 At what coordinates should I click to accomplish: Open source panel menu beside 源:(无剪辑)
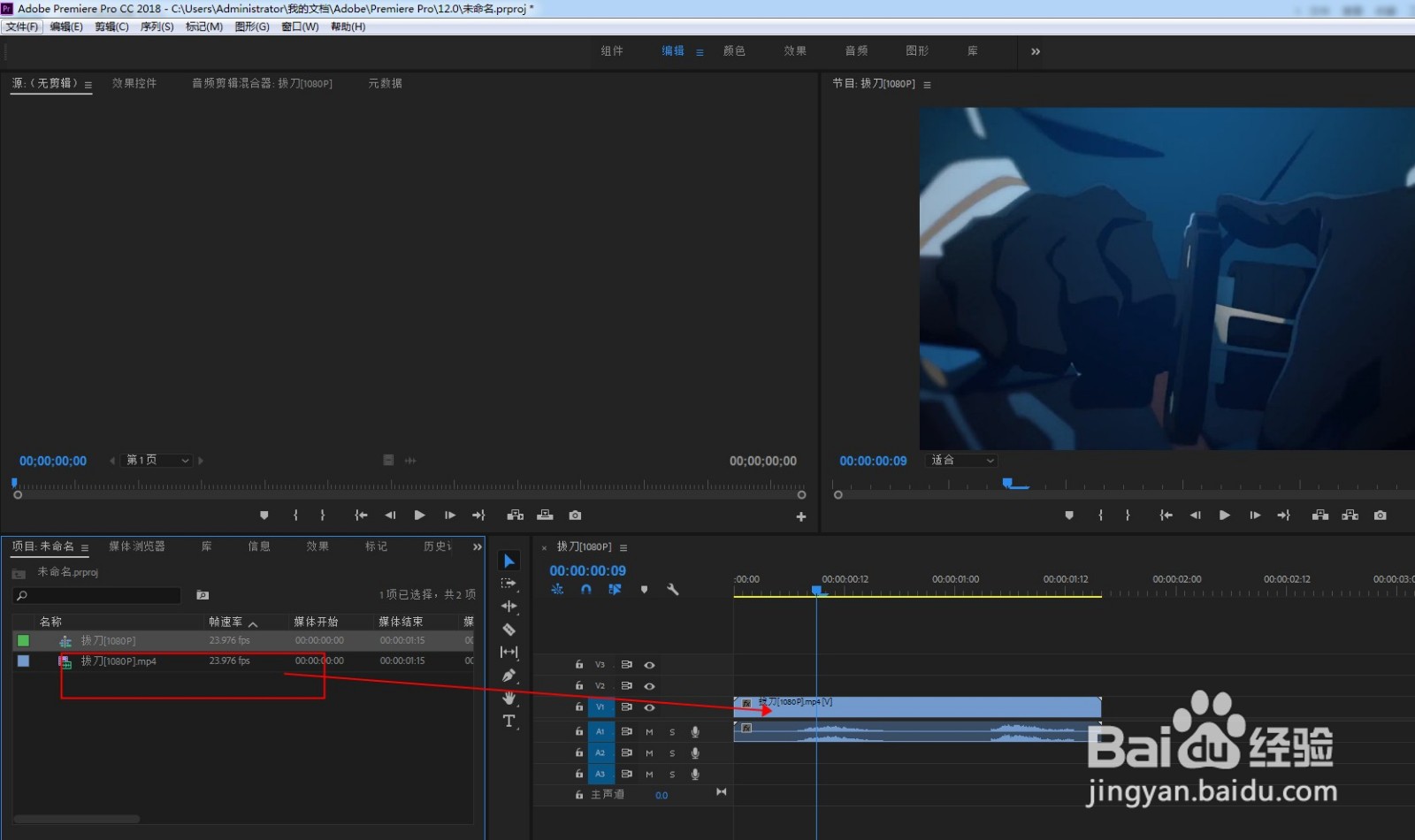click(88, 85)
